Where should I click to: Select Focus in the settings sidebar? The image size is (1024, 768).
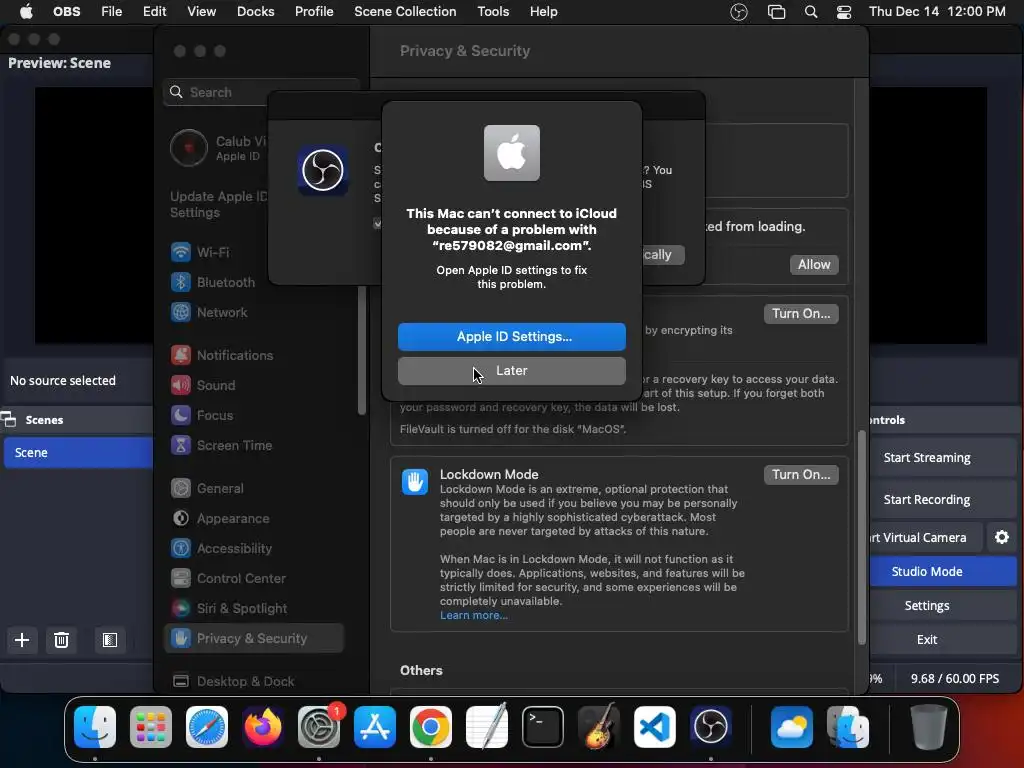(255, 415)
